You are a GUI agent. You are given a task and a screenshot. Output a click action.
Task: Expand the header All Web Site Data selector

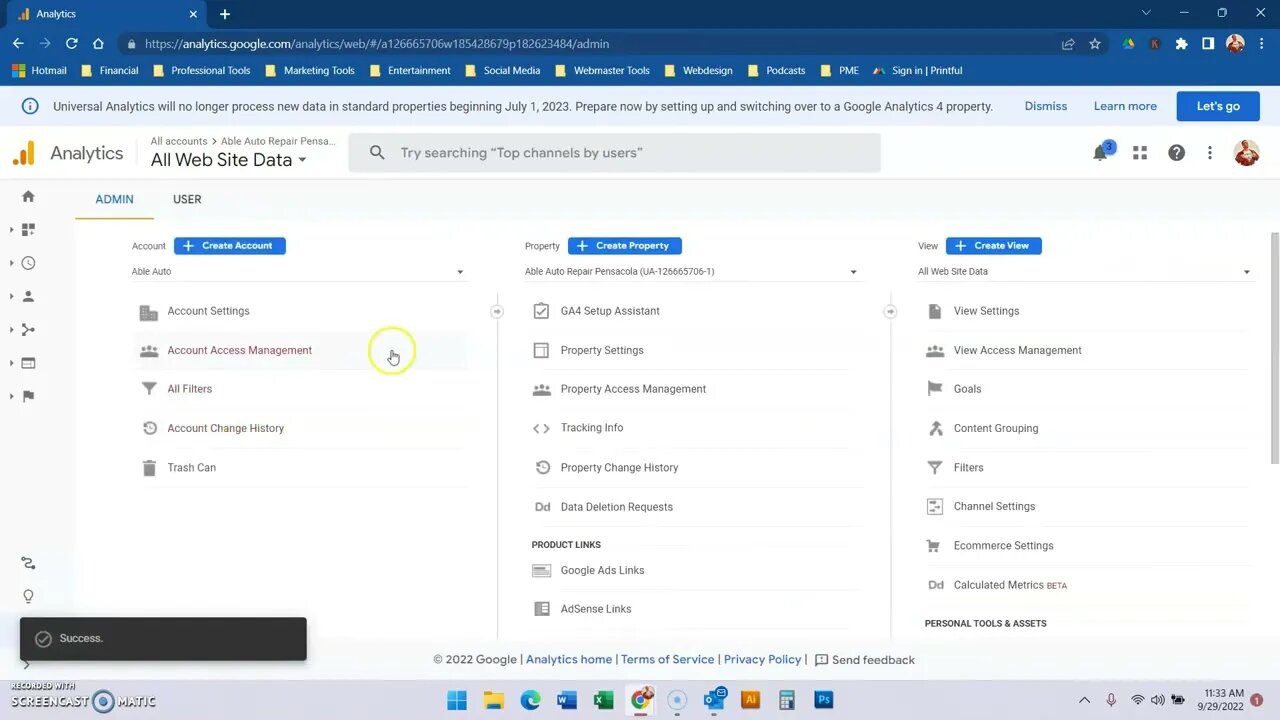click(229, 160)
